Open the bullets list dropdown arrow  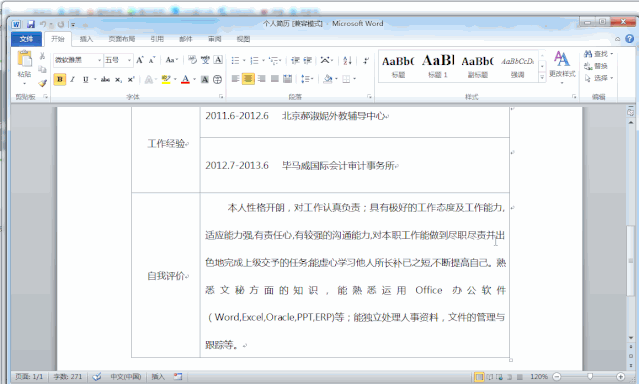pos(244,61)
